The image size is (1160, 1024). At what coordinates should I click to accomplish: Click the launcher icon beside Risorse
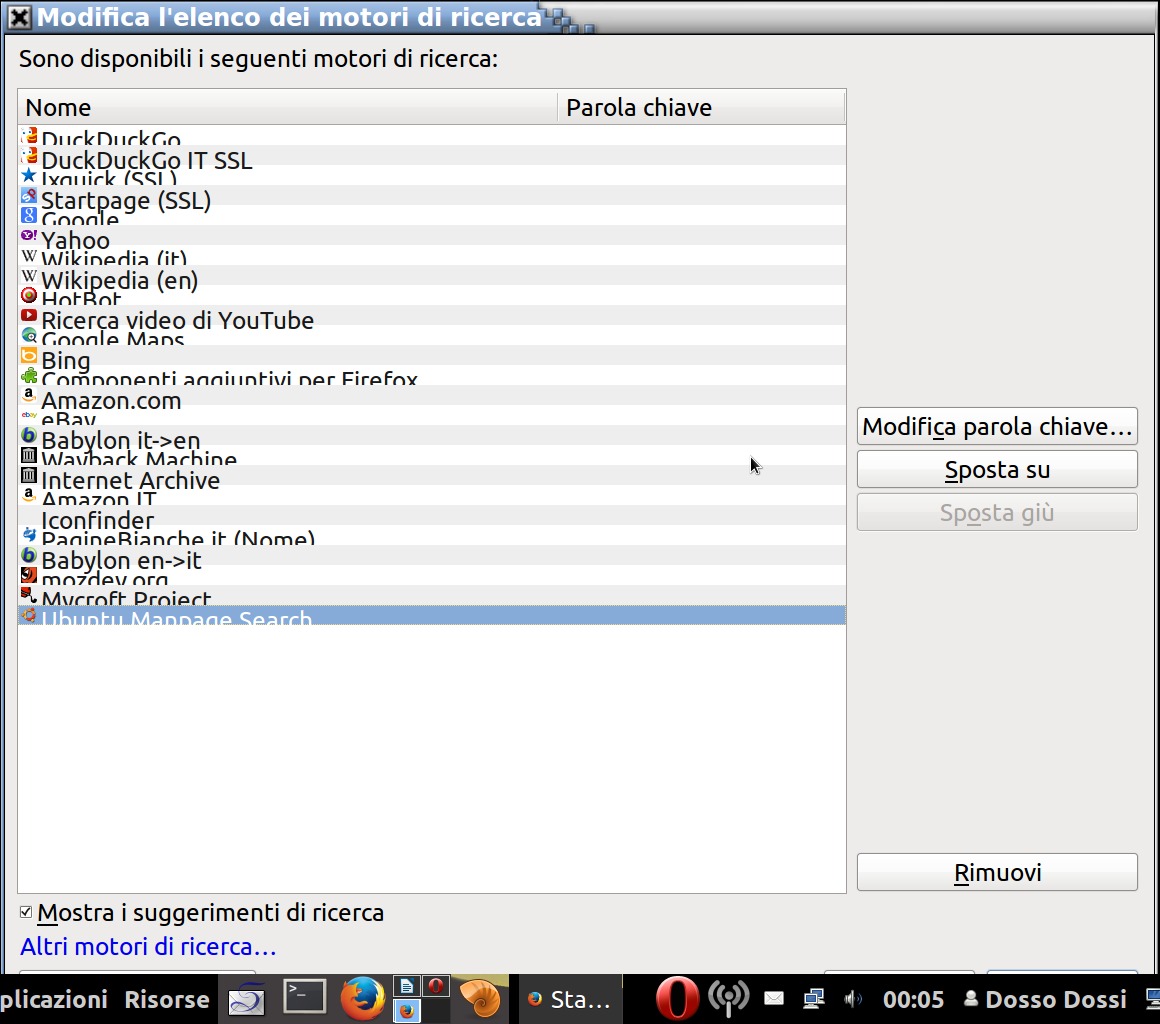tap(246, 1000)
